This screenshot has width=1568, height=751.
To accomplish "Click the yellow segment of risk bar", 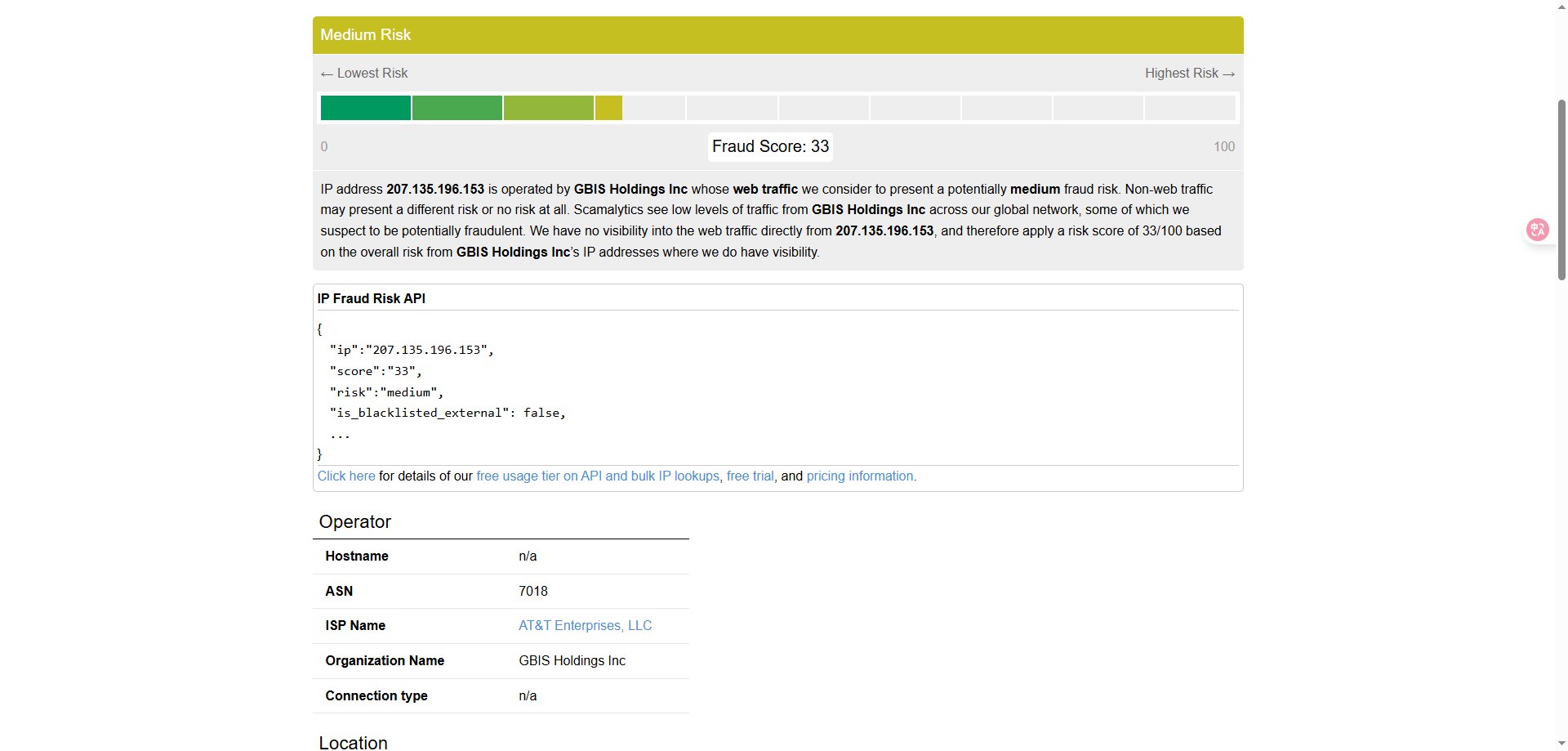I will 608,108.
